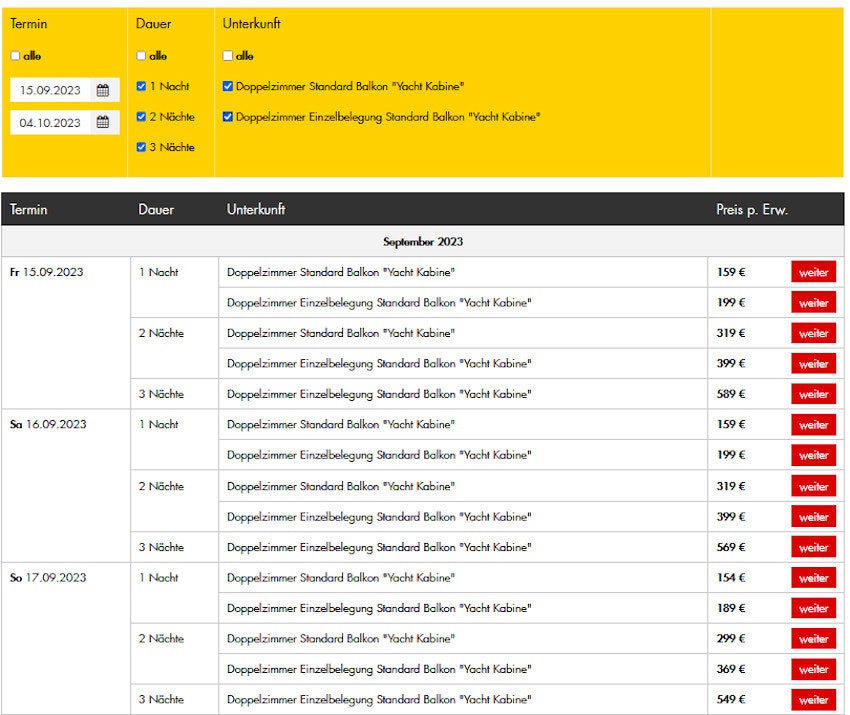The width and height of the screenshot is (850, 715).
Task: Uncheck the "1 Nacht" duration filter
Action: (x=141, y=86)
